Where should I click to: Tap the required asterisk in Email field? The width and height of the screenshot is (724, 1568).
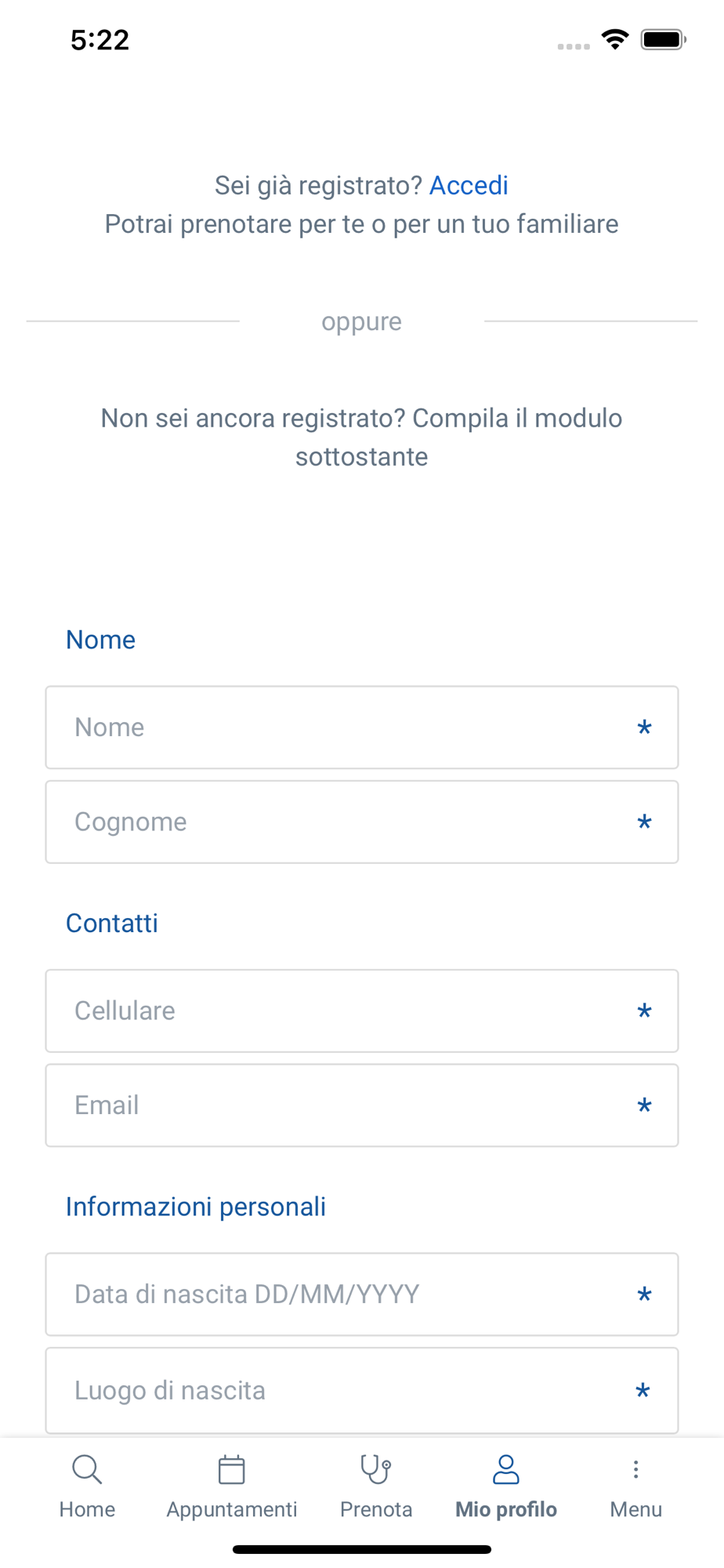pyautogui.click(x=644, y=1106)
